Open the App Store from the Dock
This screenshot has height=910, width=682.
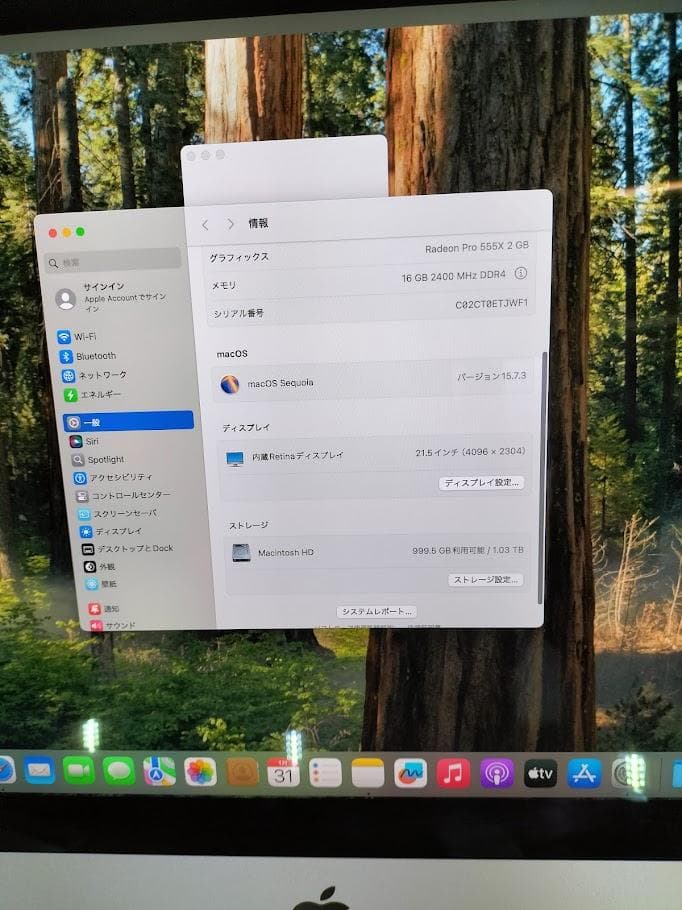click(584, 774)
